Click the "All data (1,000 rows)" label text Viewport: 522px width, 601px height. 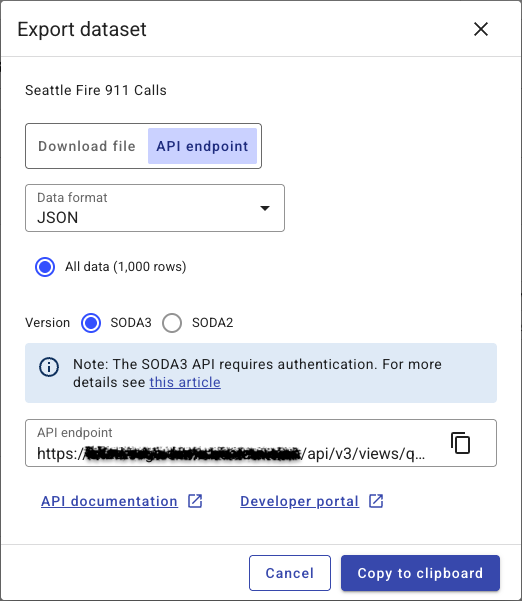pos(126,267)
